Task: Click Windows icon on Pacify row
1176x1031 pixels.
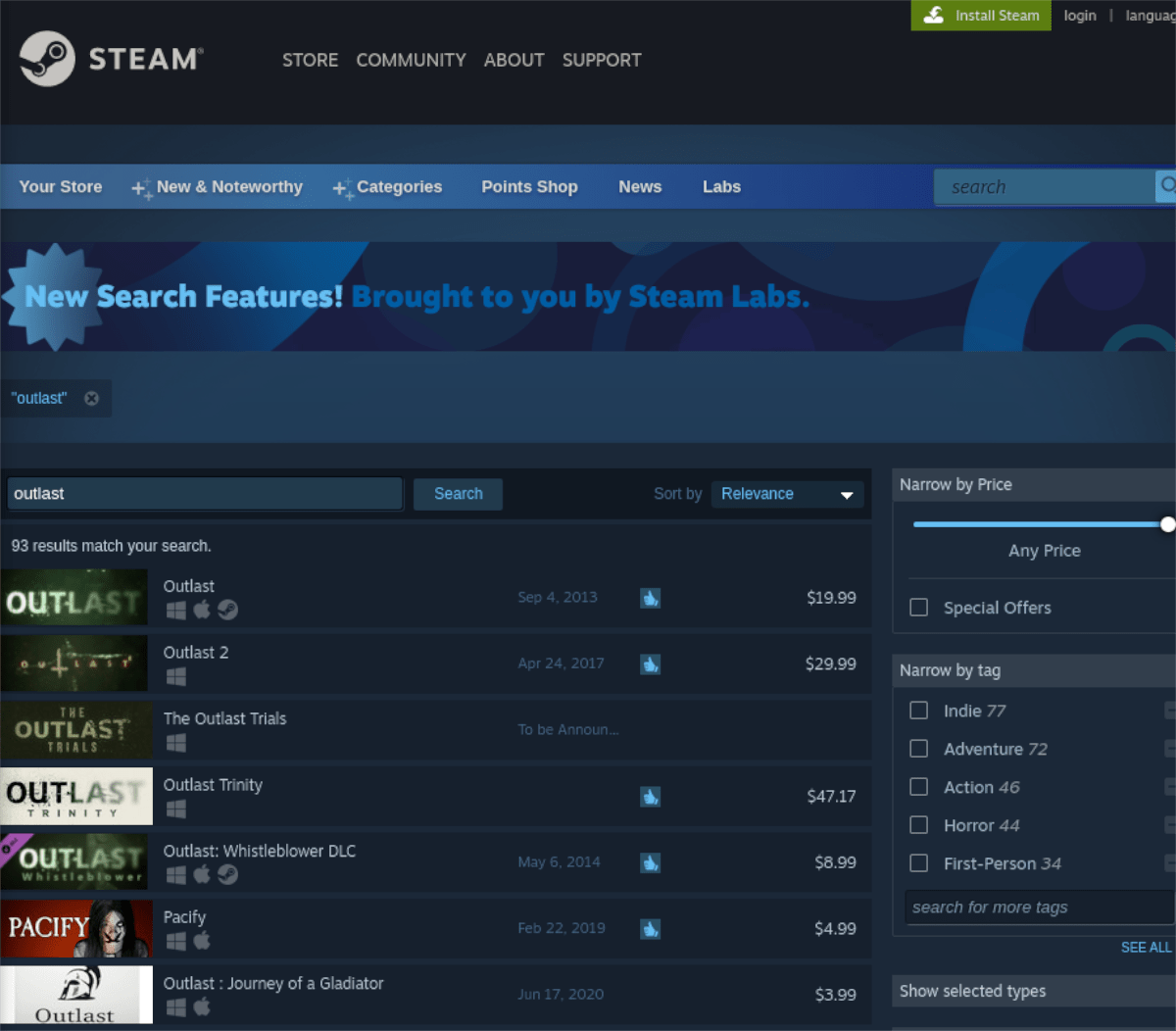Action: click(x=175, y=942)
